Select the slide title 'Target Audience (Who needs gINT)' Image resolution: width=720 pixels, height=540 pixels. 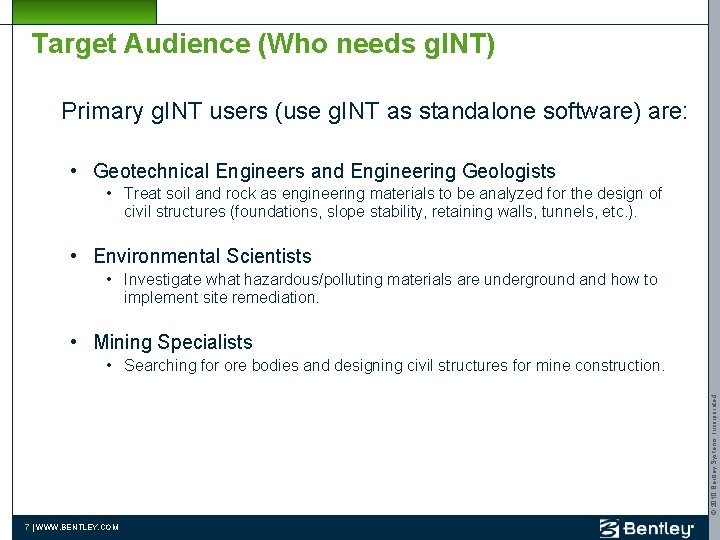263,45
